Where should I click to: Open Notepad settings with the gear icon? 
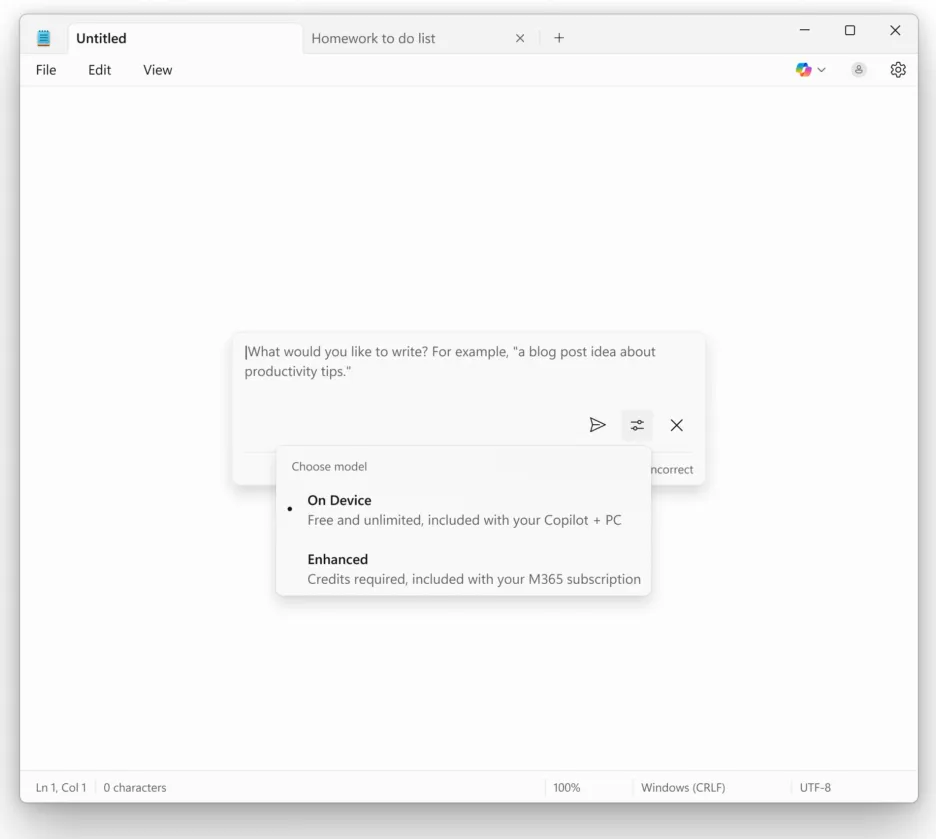pos(897,69)
